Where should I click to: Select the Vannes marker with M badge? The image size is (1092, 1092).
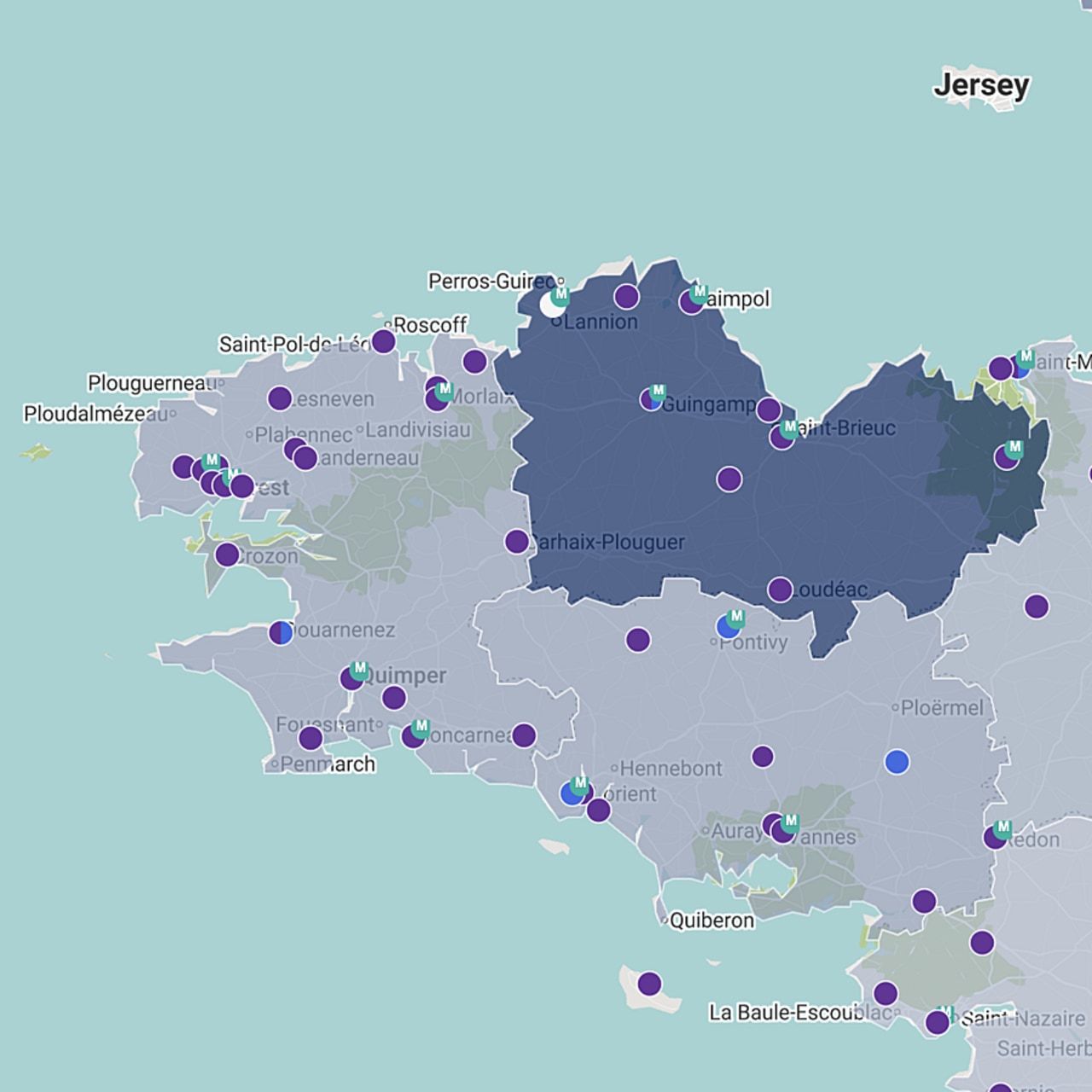pyautogui.click(x=782, y=830)
